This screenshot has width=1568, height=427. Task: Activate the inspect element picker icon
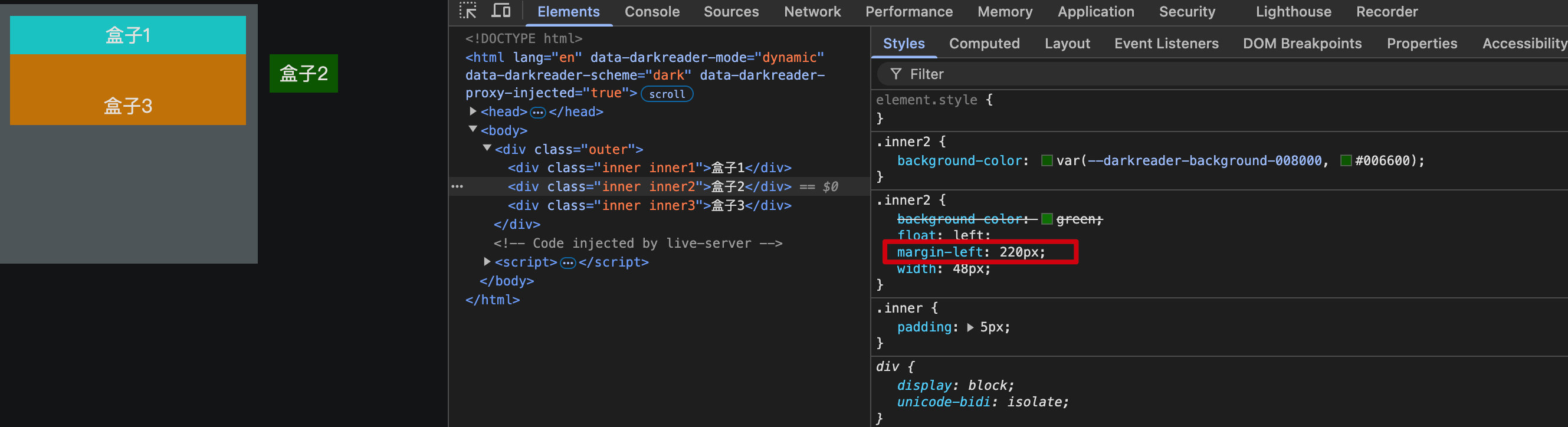tap(467, 11)
